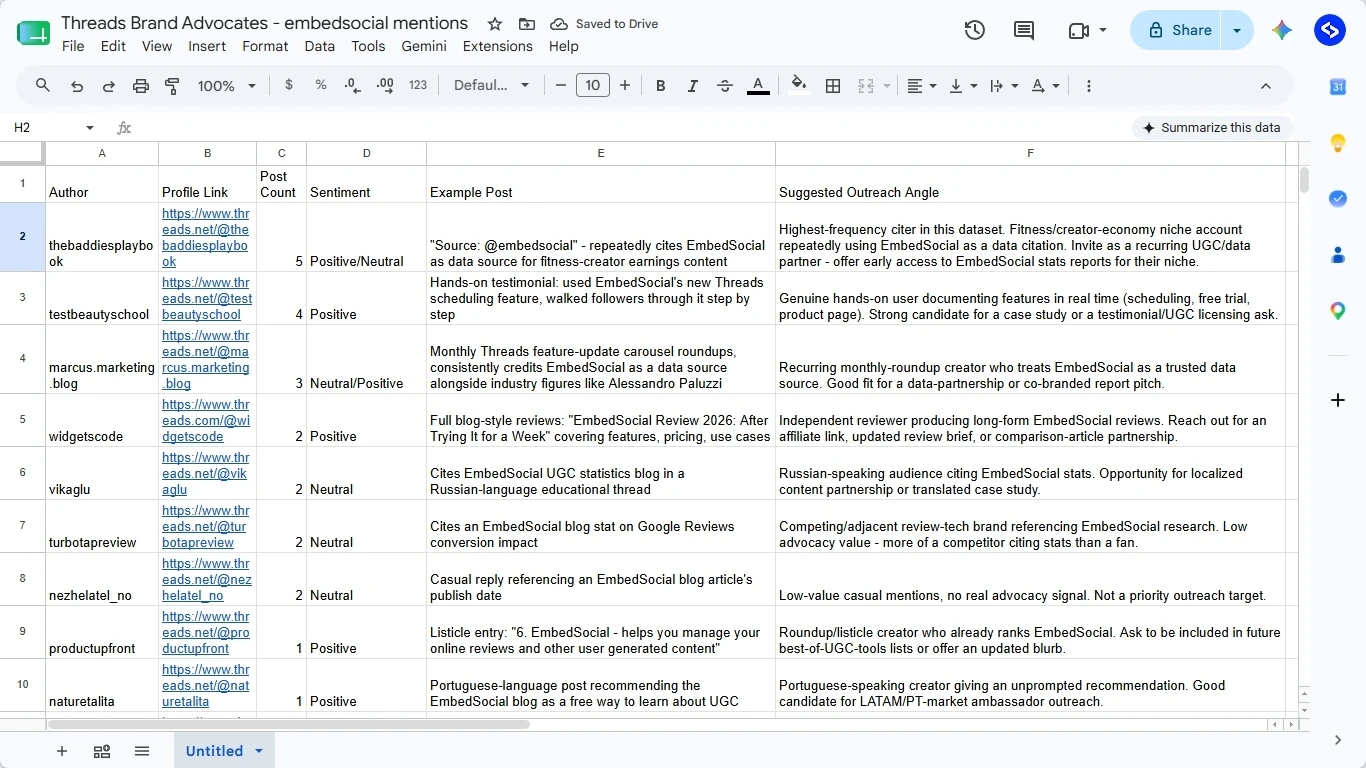Screen dimensions: 1366x768
Task: Expand the Share options arrow
Action: coord(1237,30)
